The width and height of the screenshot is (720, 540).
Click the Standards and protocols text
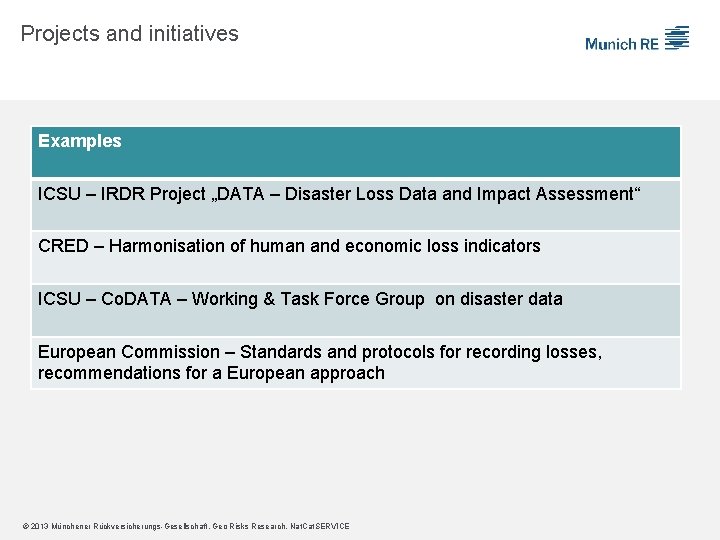coord(338,352)
